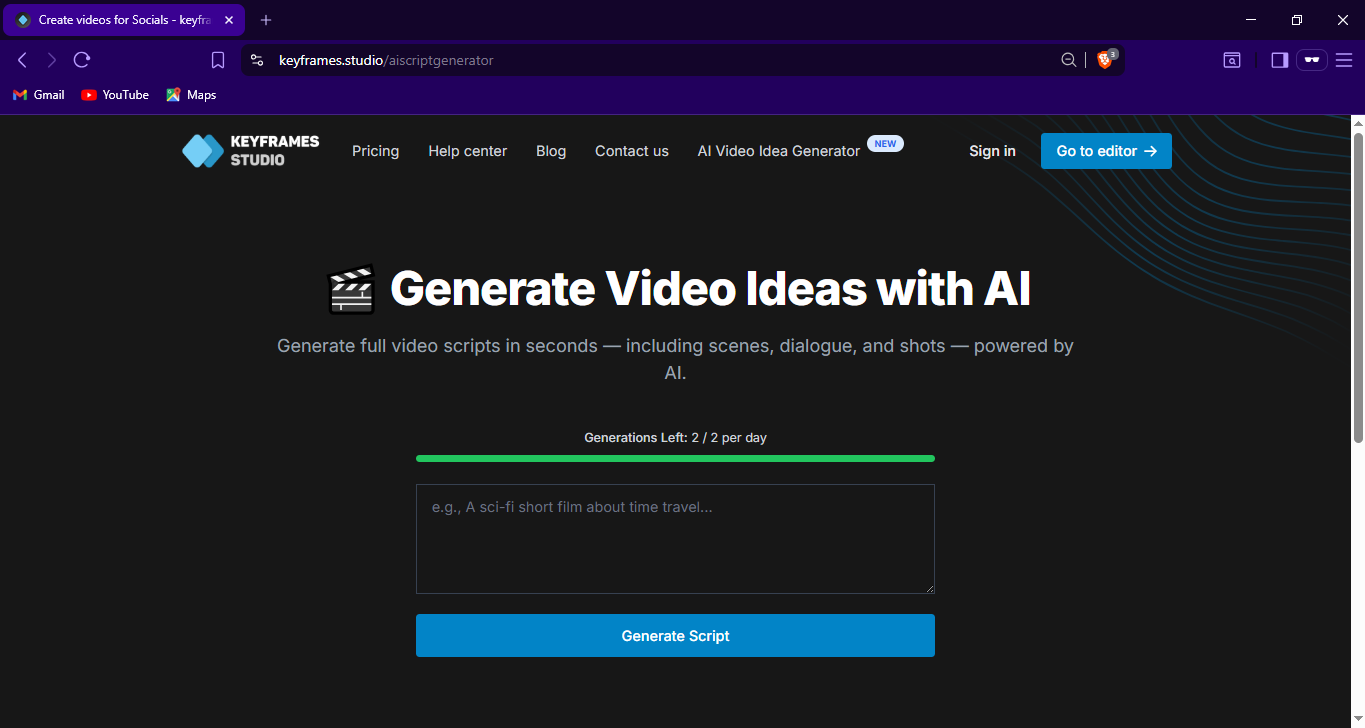Reload the current page

pyautogui.click(x=82, y=60)
